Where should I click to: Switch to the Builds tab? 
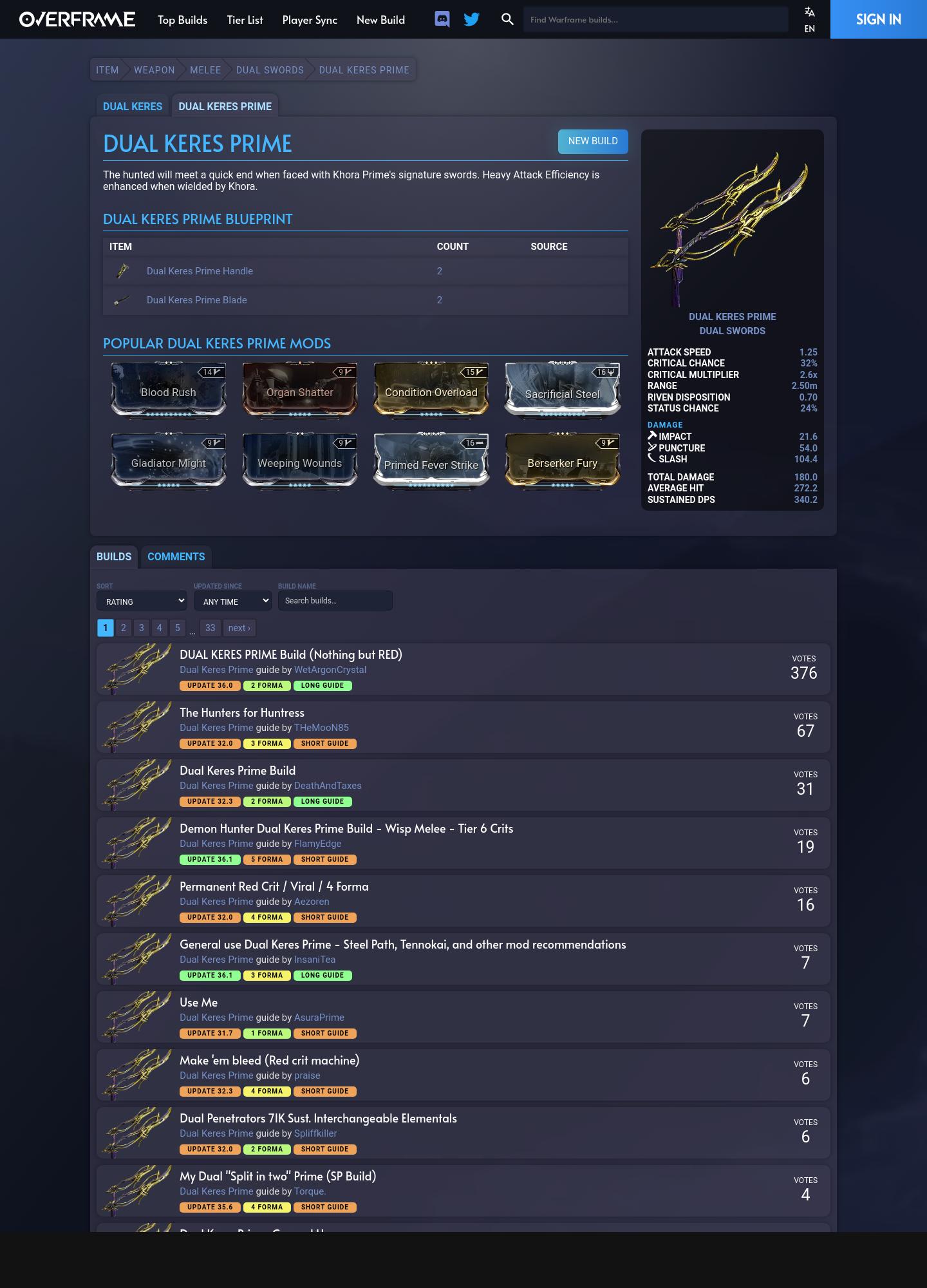tap(114, 556)
